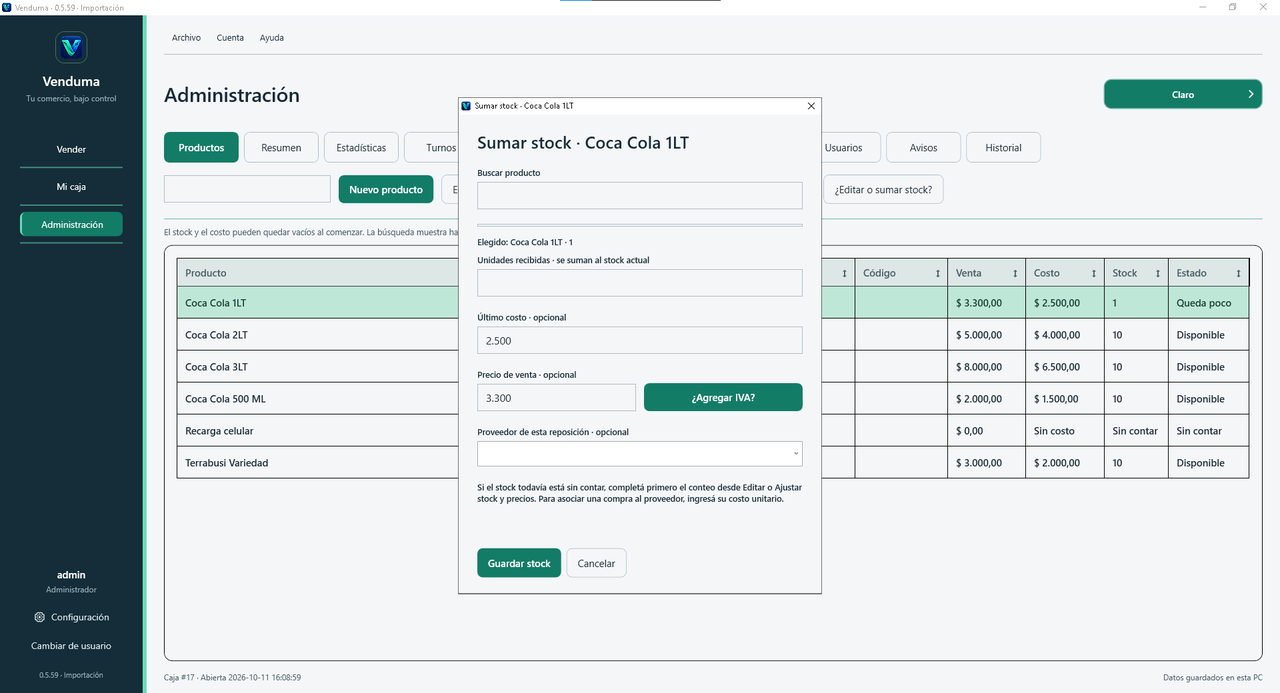Click the sort icon in Venta column

(1015, 273)
